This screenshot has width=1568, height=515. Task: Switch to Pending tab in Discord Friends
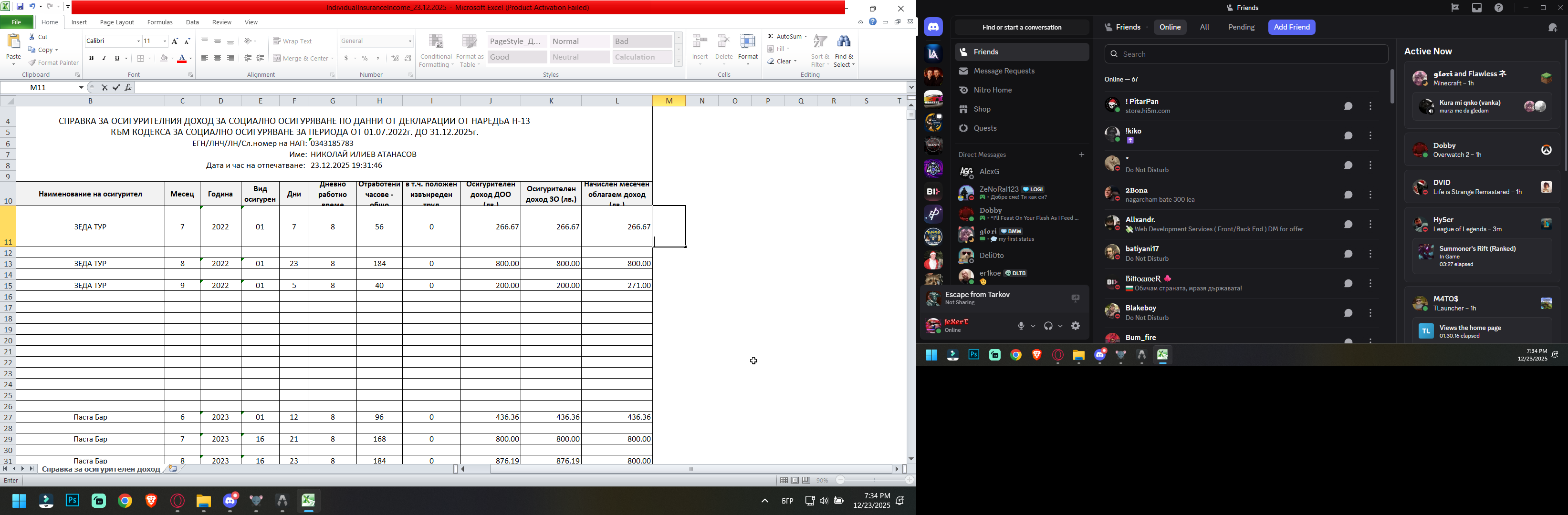coord(1241,27)
